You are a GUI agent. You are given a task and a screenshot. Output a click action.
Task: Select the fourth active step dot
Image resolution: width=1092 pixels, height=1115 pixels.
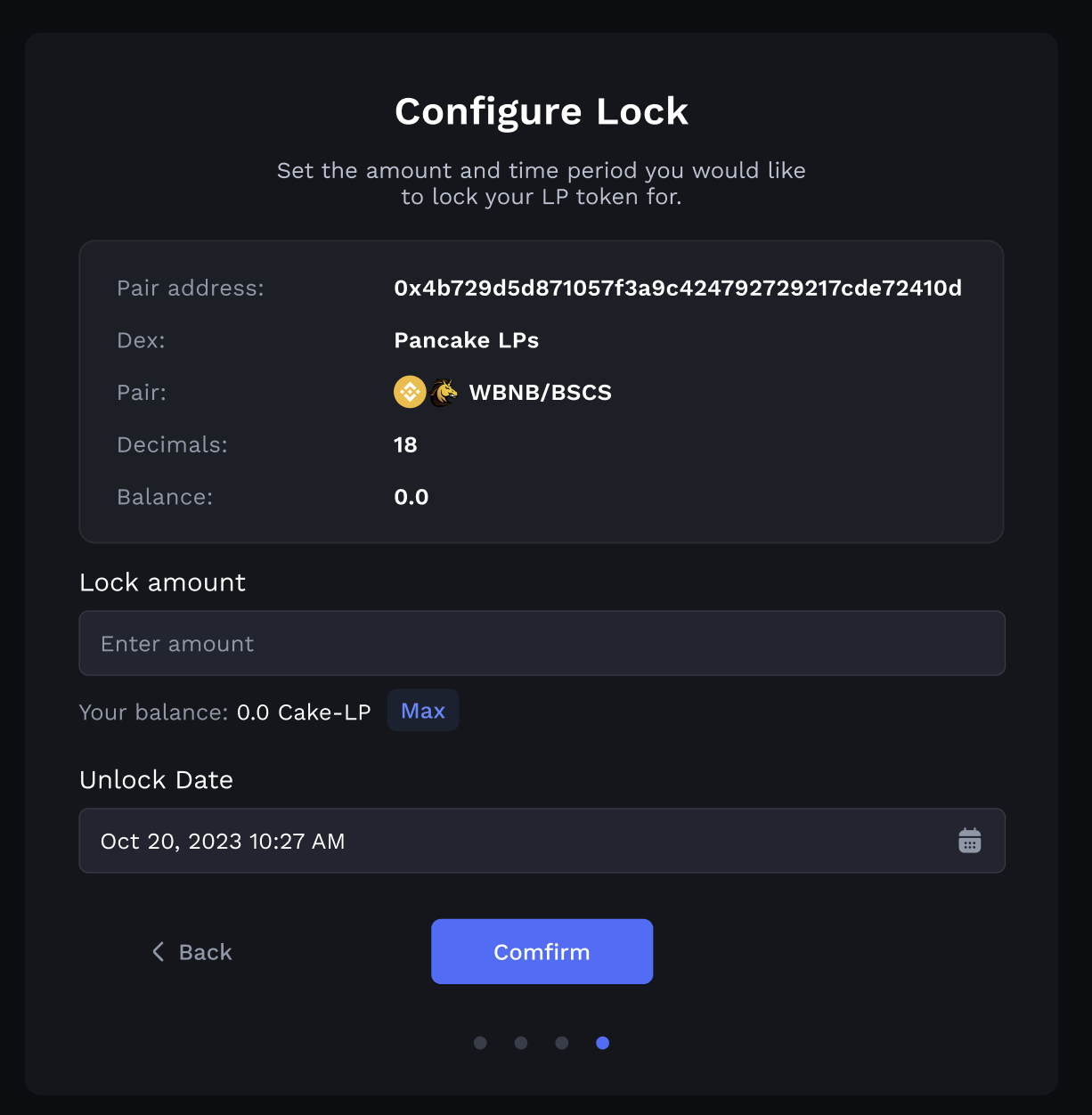(x=603, y=1043)
